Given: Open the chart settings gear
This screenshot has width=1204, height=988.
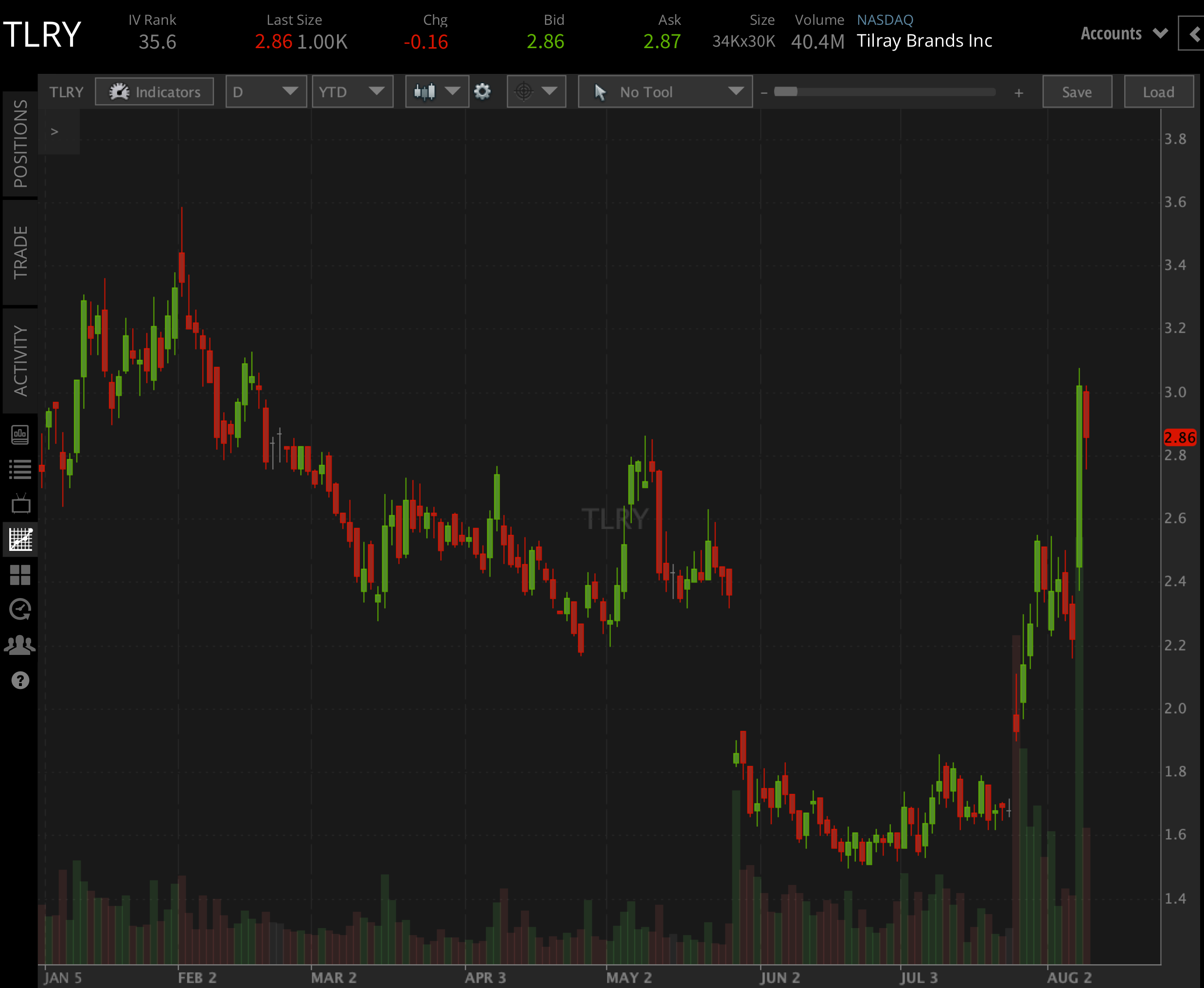Looking at the screenshot, I should 483,91.
